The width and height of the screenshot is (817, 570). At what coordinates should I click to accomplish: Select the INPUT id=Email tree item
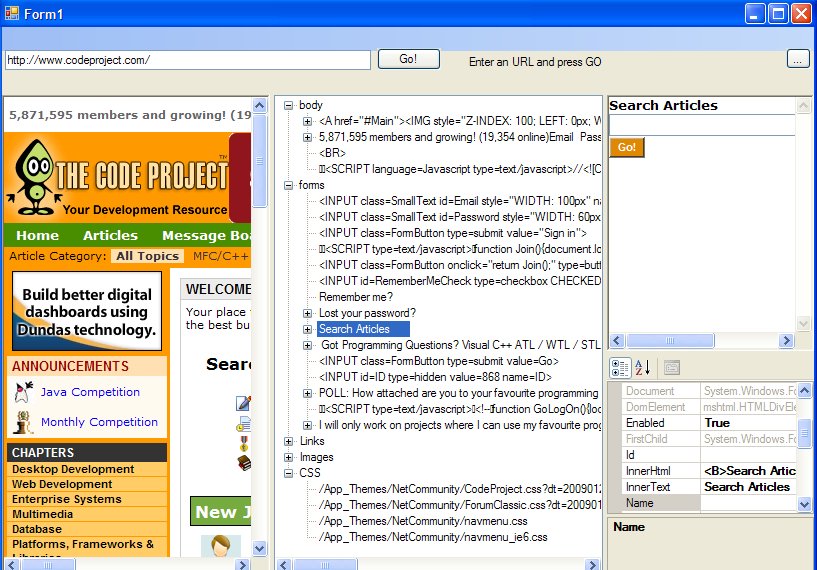460,201
